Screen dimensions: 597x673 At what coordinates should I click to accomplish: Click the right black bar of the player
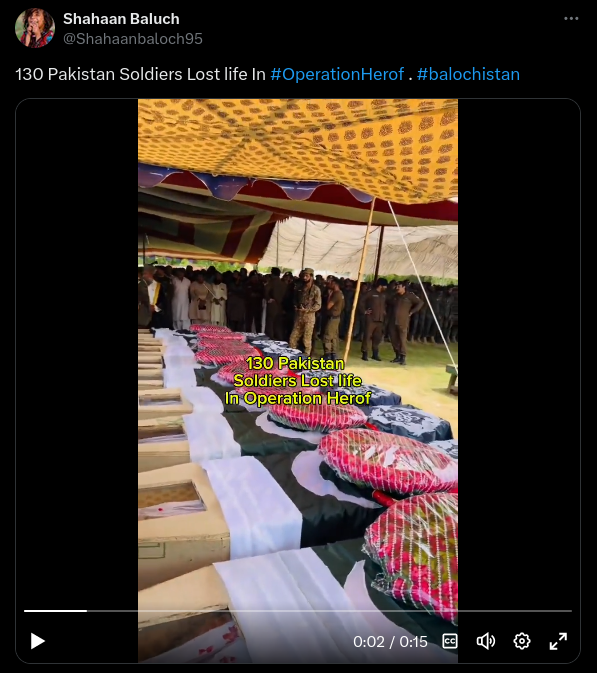click(518, 343)
